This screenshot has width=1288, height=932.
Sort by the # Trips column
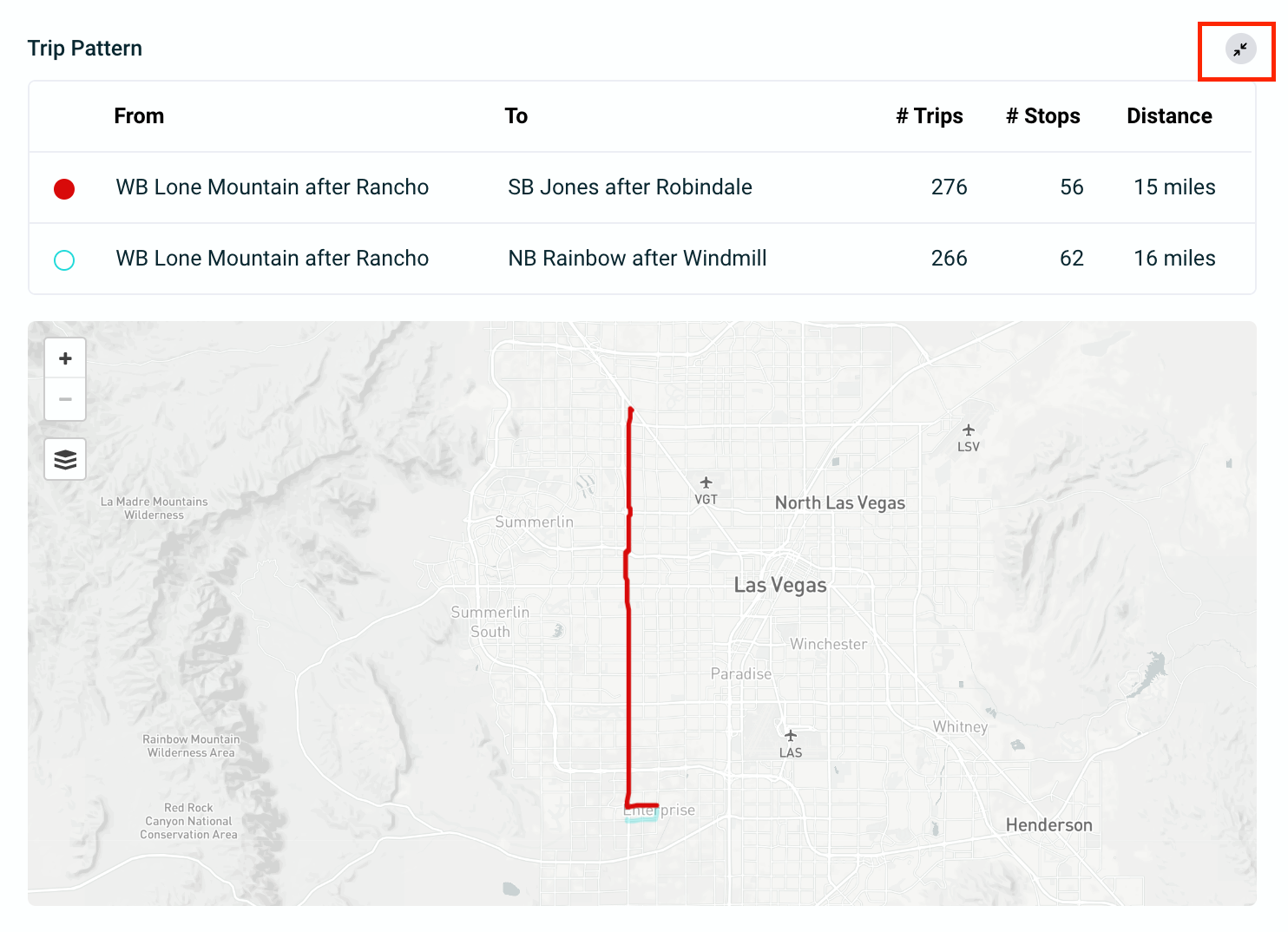pos(929,116)
